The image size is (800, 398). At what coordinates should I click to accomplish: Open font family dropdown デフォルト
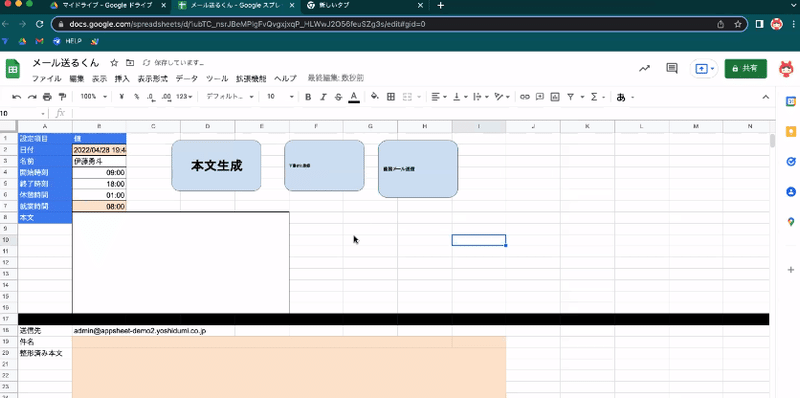click(x=230, y=97)
